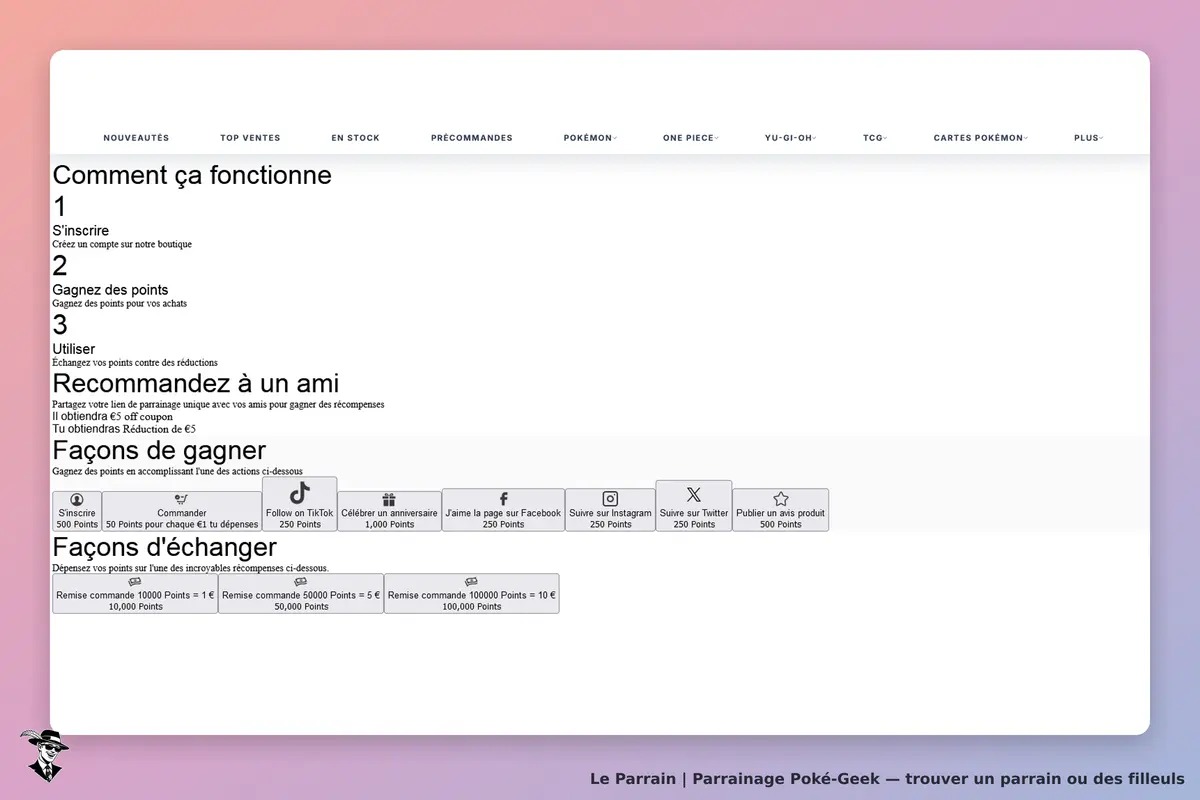Open the En Stock menu item
The image size is (1200, 800).
[x=355, y=138]
